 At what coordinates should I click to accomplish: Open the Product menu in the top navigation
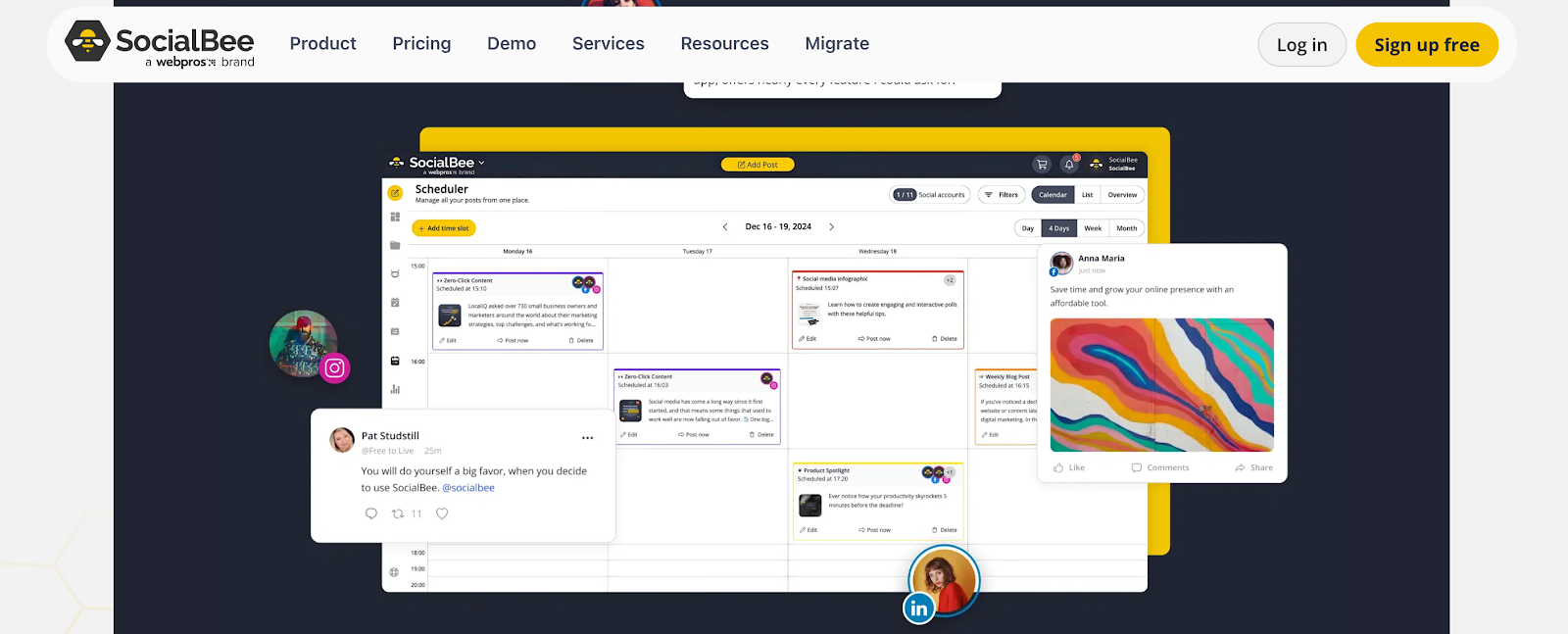pyautogui.click(x=322, y=44)
